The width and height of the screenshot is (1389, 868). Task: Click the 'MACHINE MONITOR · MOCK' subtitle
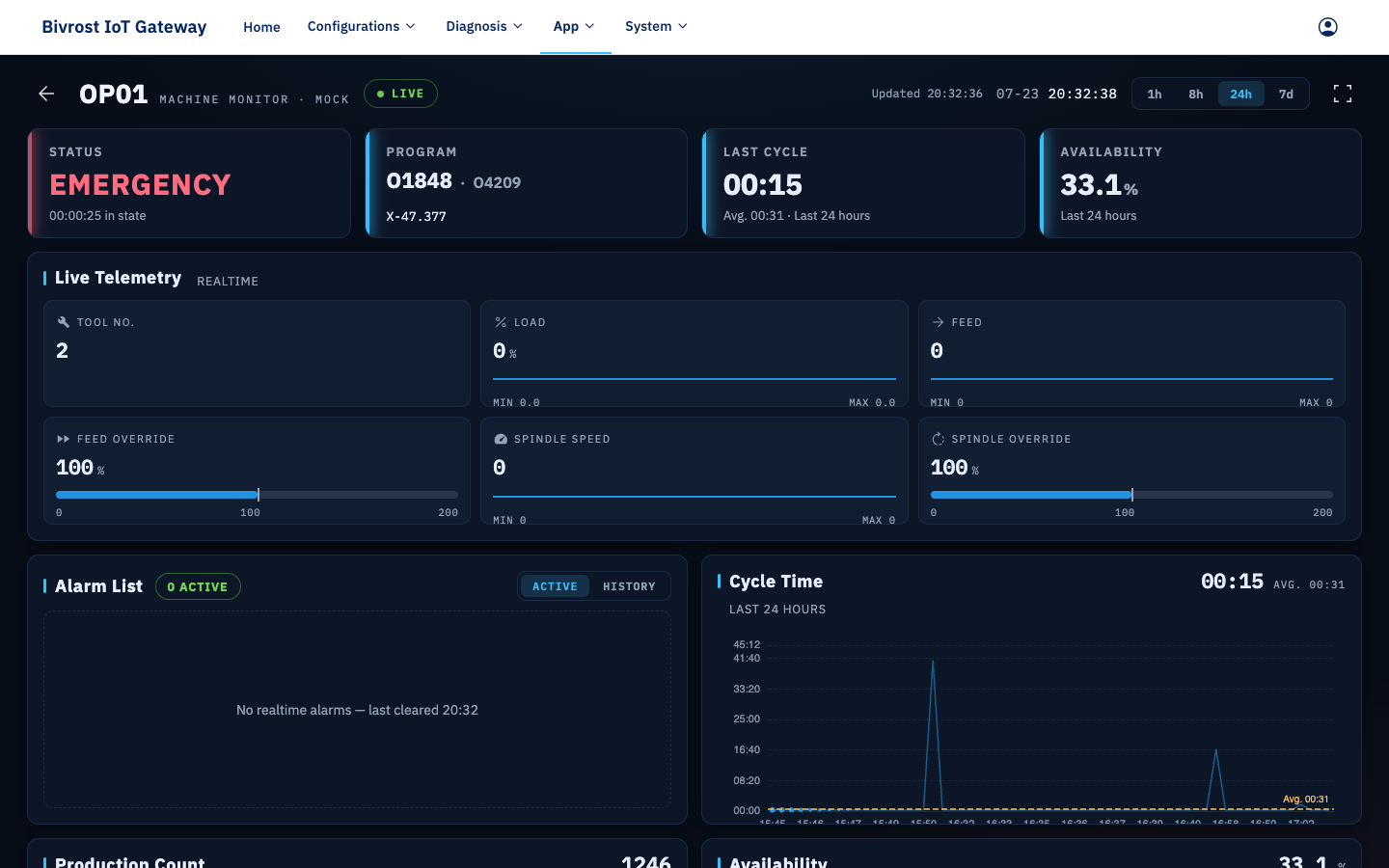[254, 99]
